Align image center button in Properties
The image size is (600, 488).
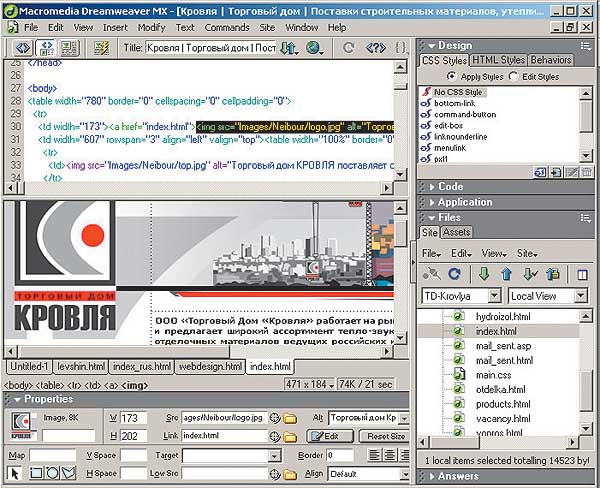(x=390, y=455)
